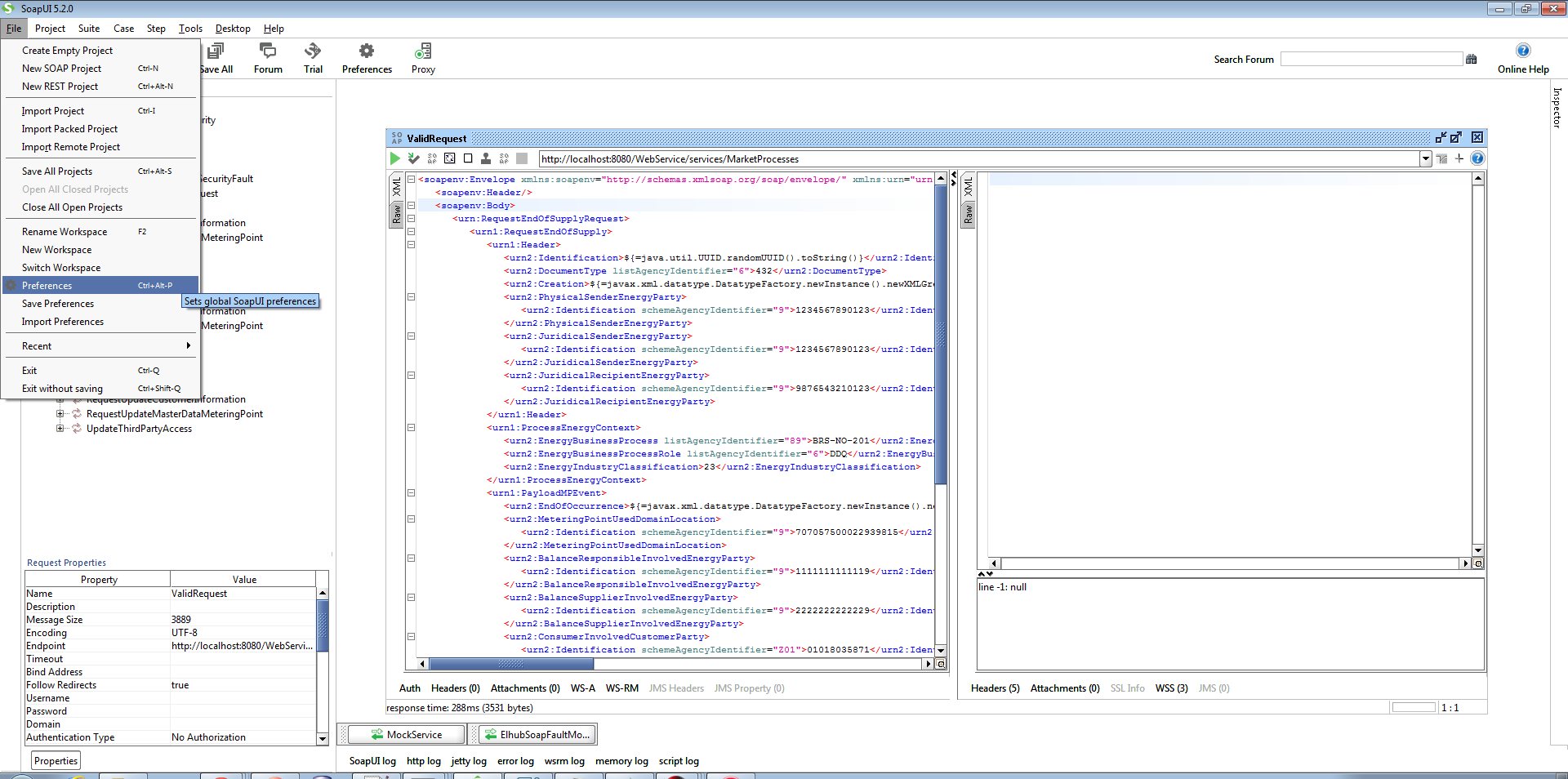Open the MockService window button
This screenshot has height=779, width=1568.
[x=407, y=735]
